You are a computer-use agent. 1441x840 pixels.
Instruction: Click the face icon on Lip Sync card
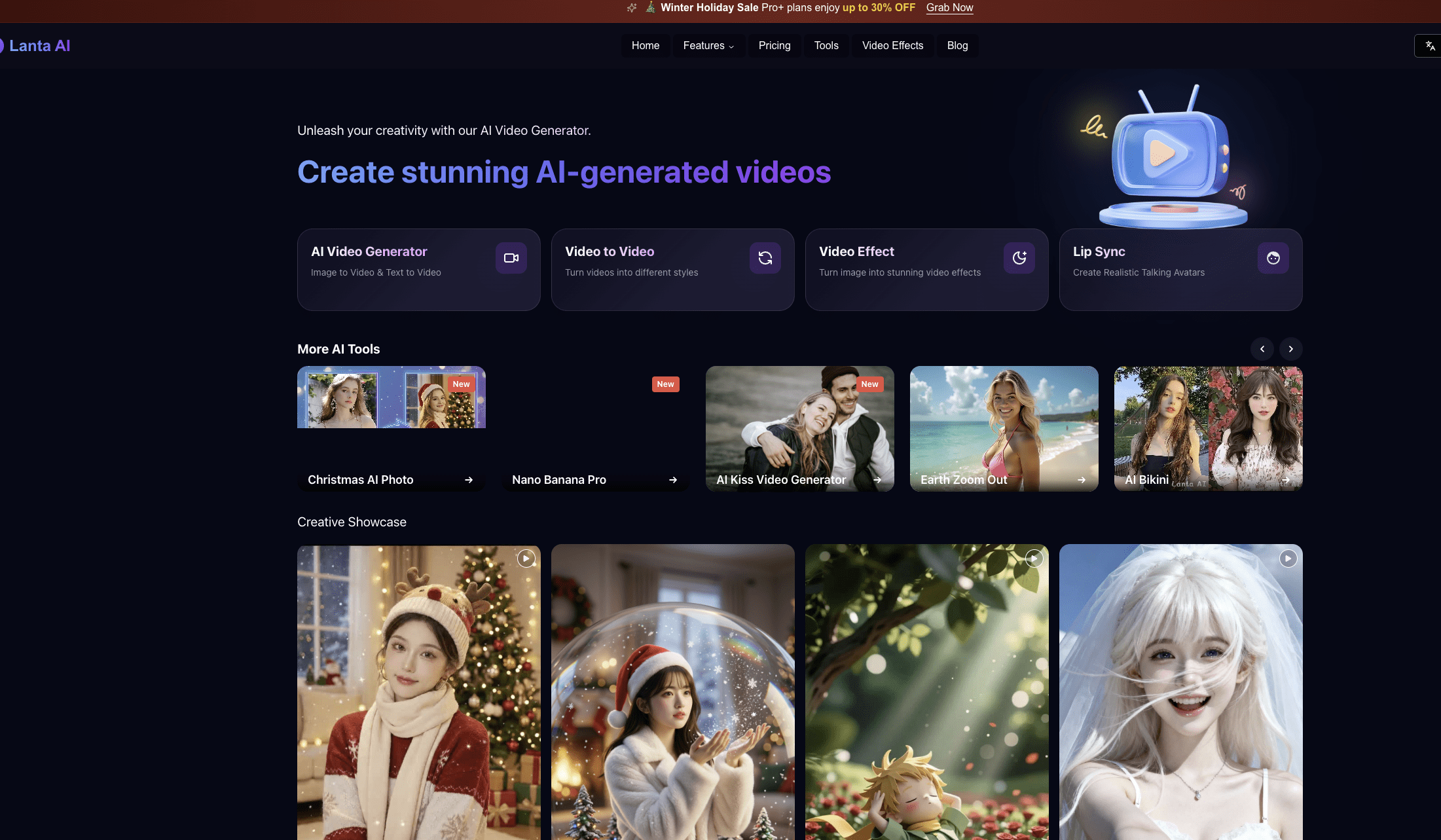1273,258
